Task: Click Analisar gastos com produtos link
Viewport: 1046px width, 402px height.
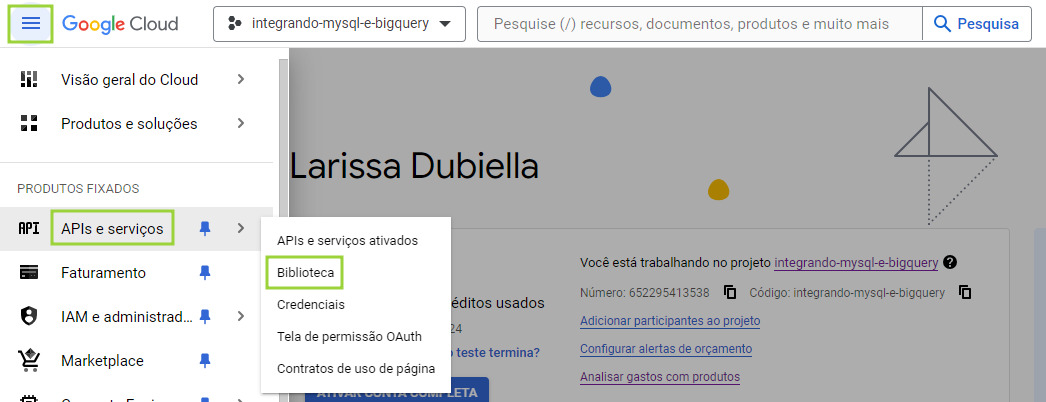Action: click(x=660, y=377)
